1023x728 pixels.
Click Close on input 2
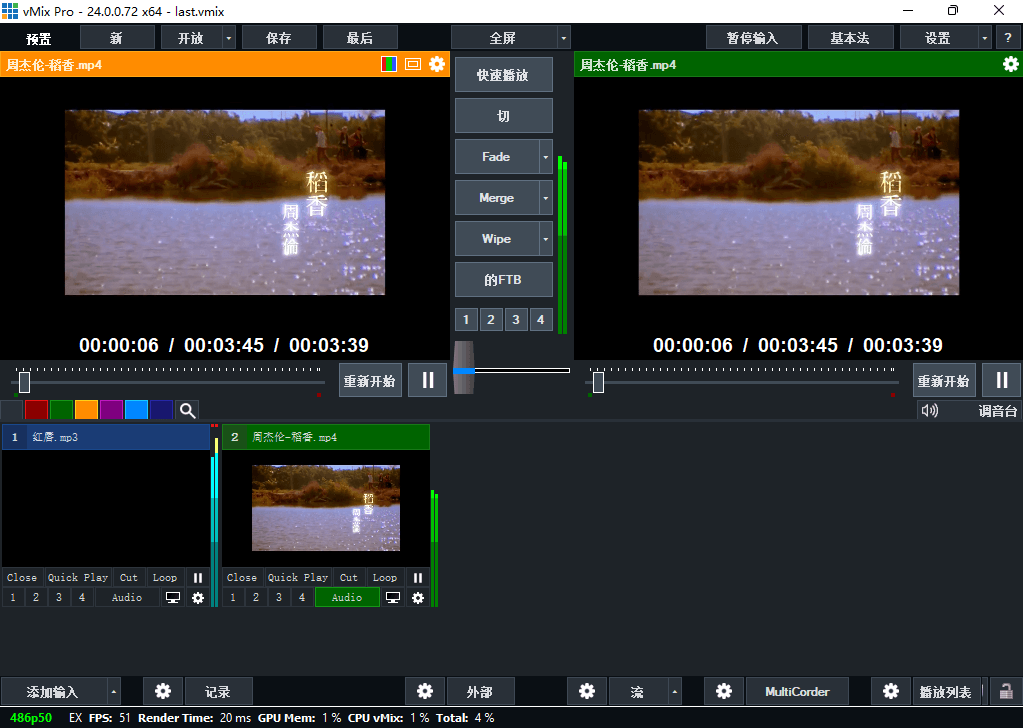click(241, 577)
